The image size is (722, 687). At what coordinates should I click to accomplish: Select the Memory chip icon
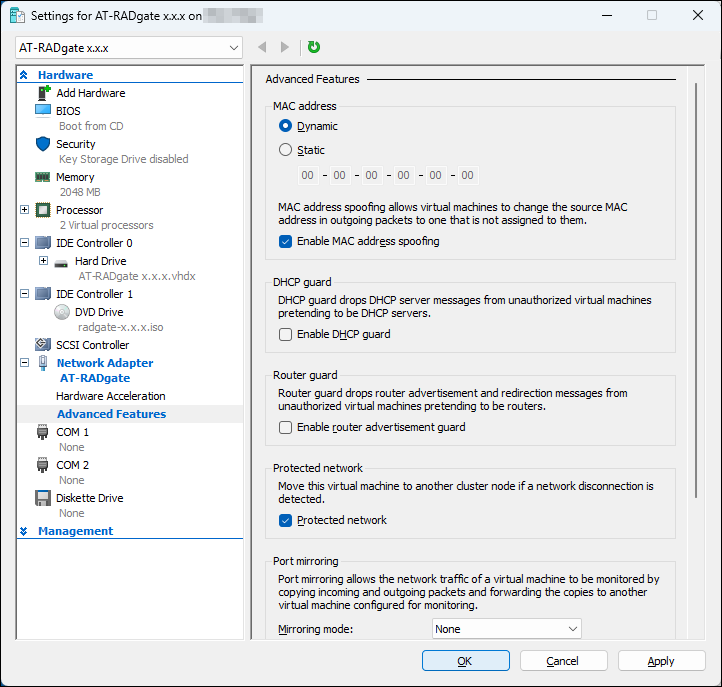tap(43, 177)
